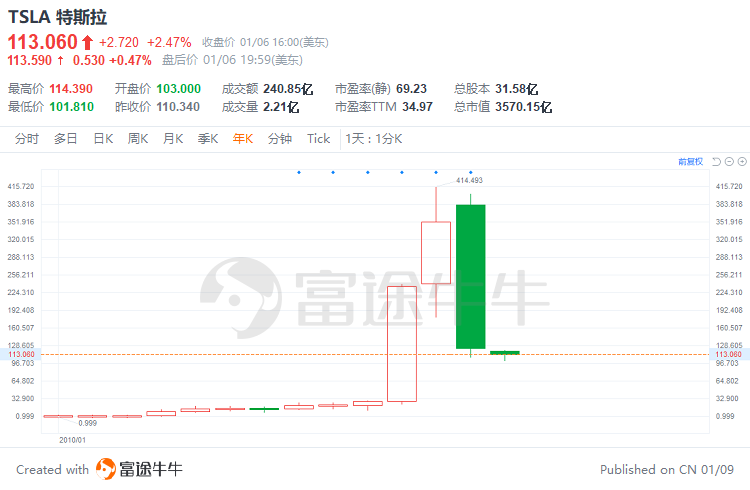Click the 富途牛牛 brand name in the footer
The width and height of the screenshot is (750, 490).
pyautogui.click(x=151, y=469)
